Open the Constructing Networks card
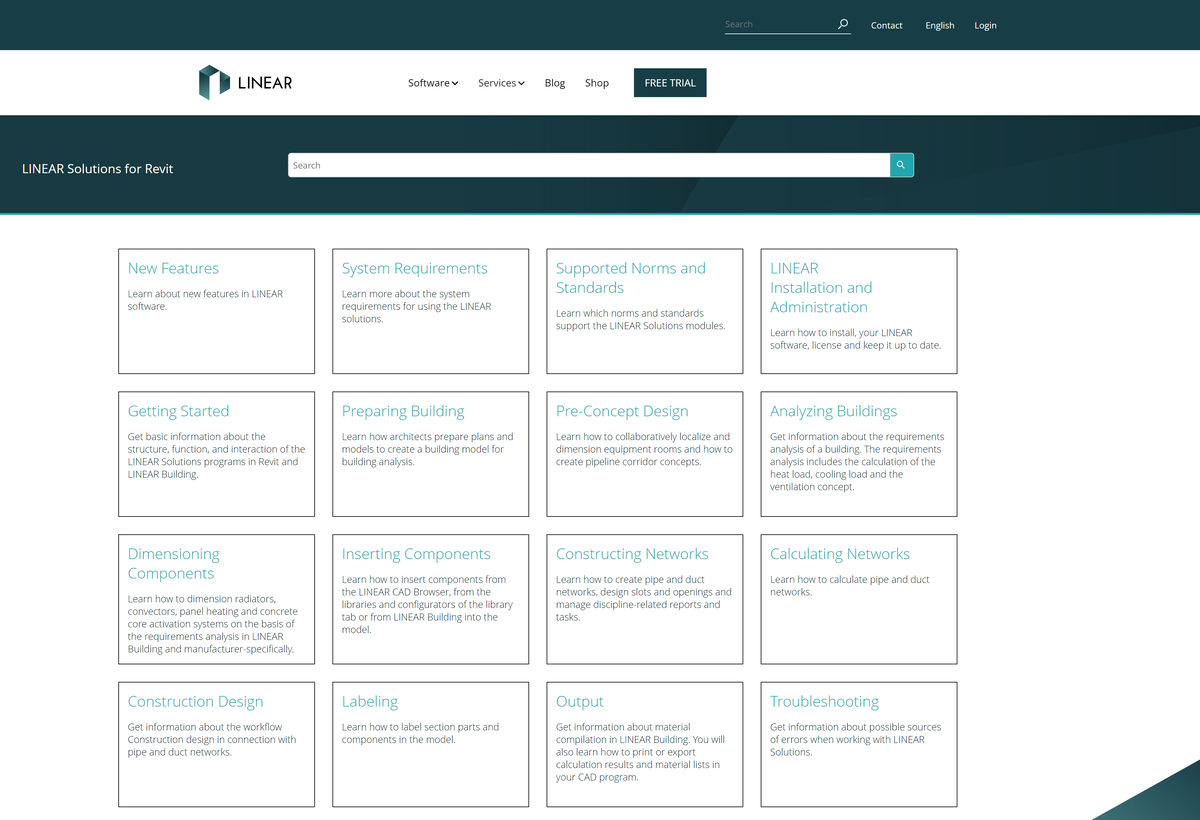1200x820 pixels. (645, 599)
